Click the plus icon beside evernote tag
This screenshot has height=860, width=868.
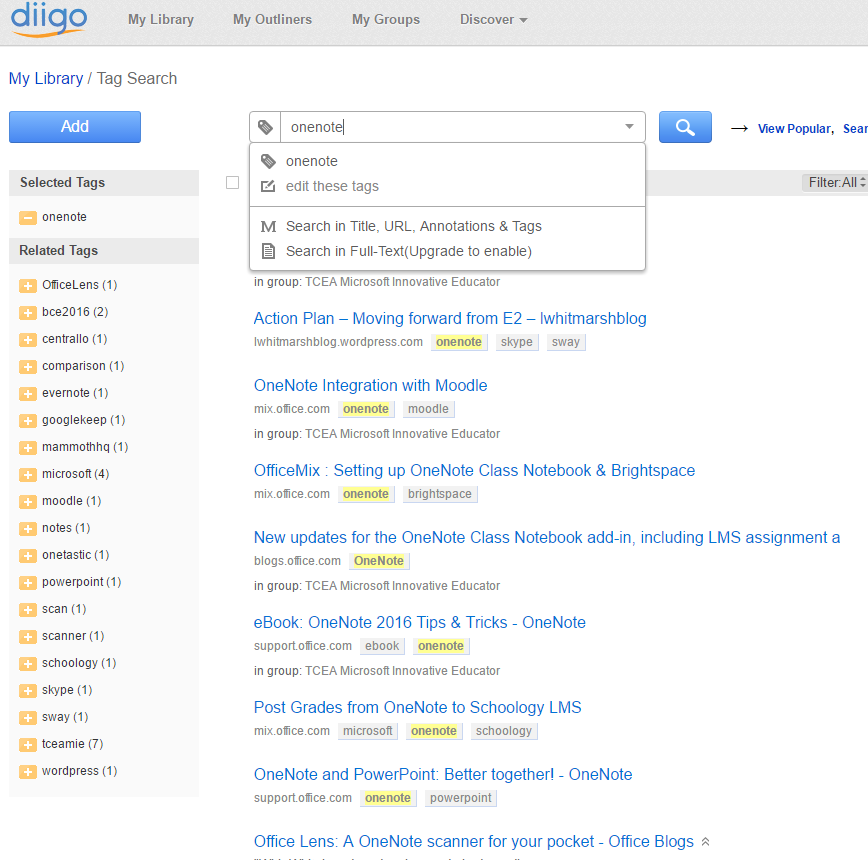pyautogui.click(x=28, y=394)
